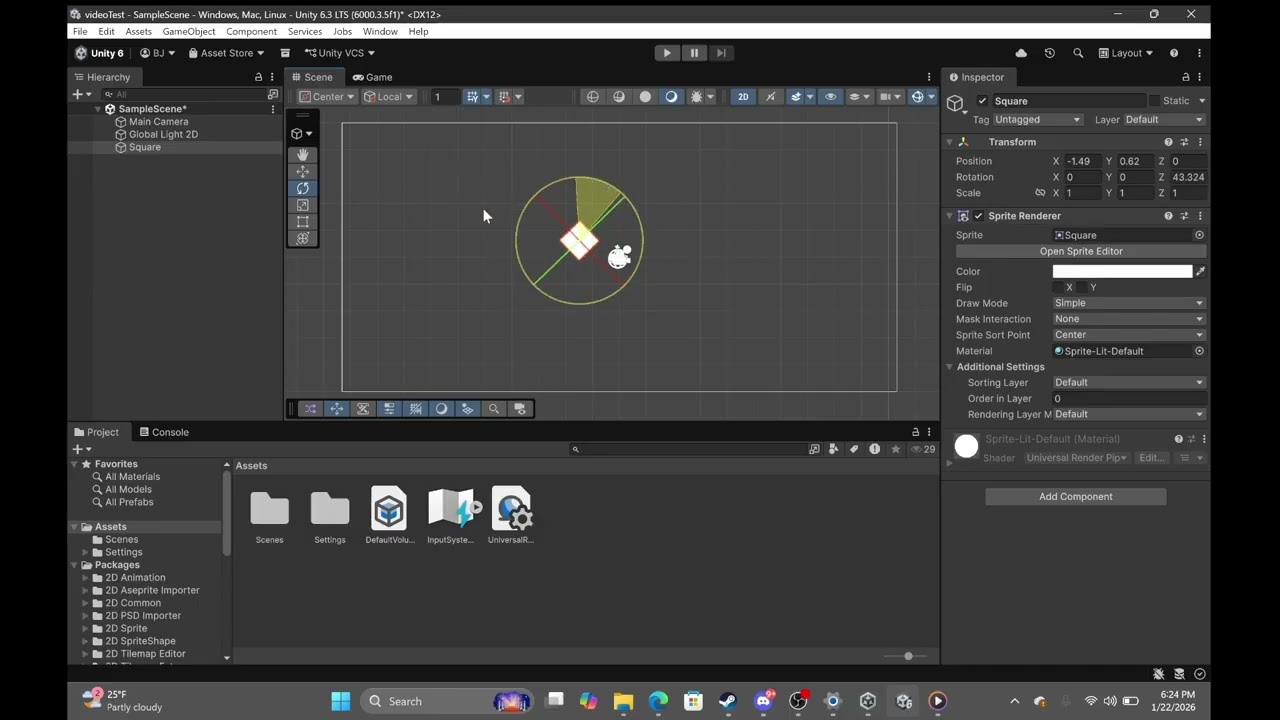Open the Tag dropdown showing Untagged

point(1037,120)
